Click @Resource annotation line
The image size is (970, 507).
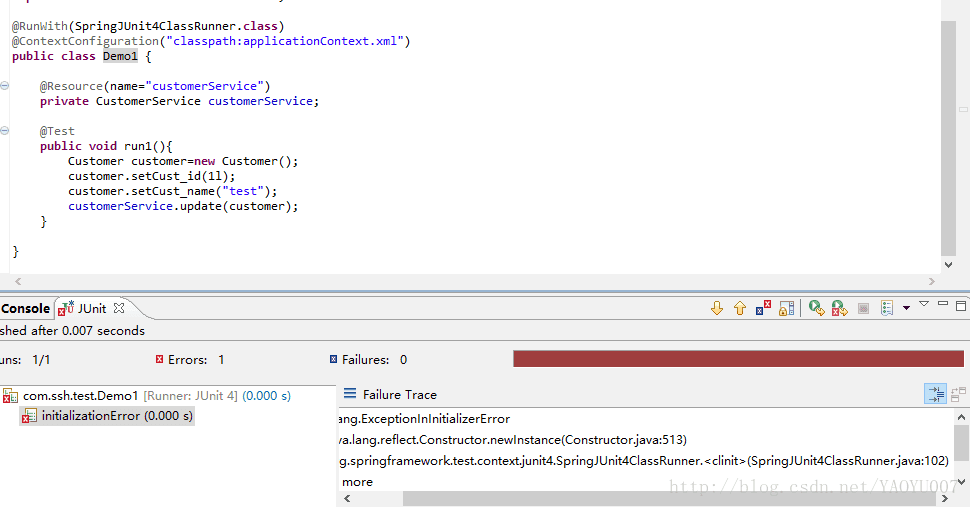(x=155, y=86)
